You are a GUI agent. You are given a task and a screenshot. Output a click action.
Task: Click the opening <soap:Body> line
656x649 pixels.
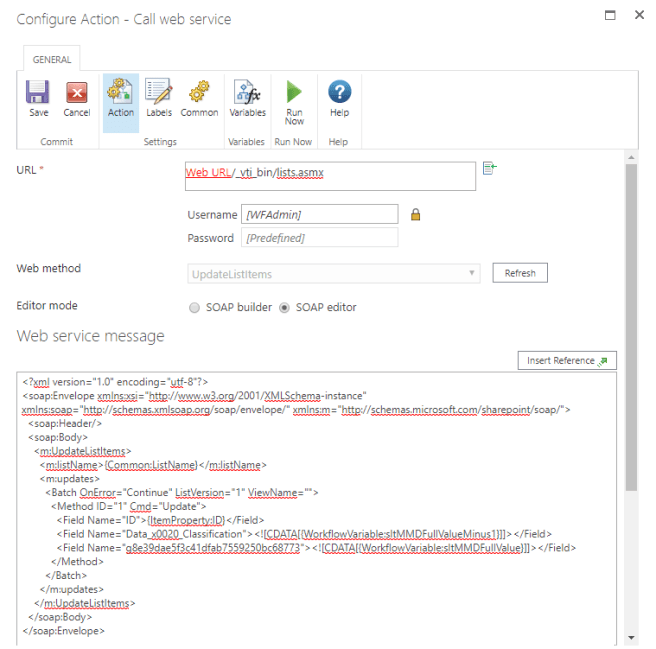coord(58,437)
